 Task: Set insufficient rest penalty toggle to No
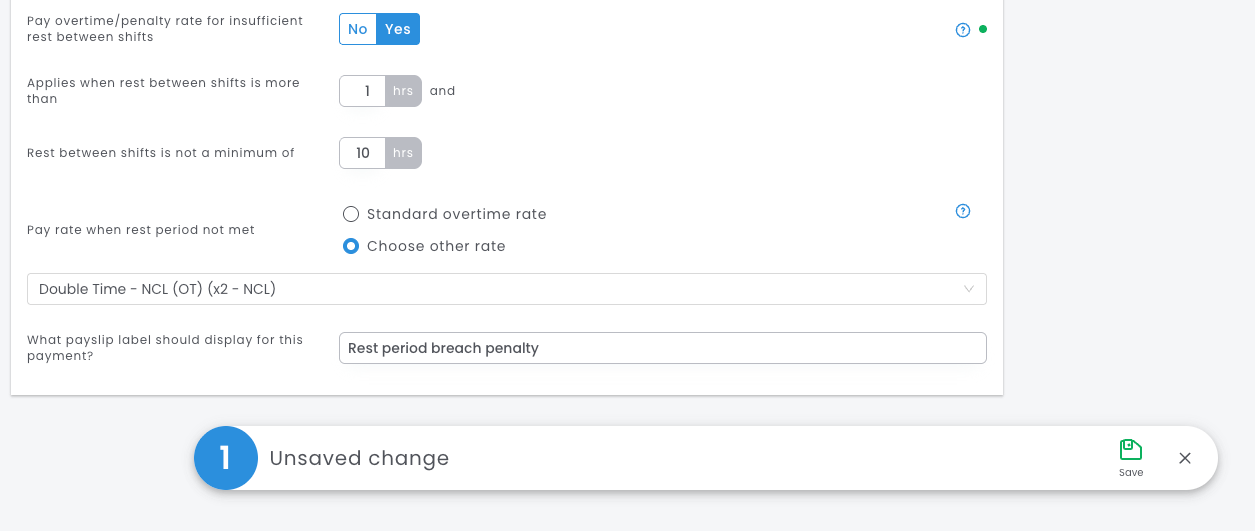(x=358, y=29)
